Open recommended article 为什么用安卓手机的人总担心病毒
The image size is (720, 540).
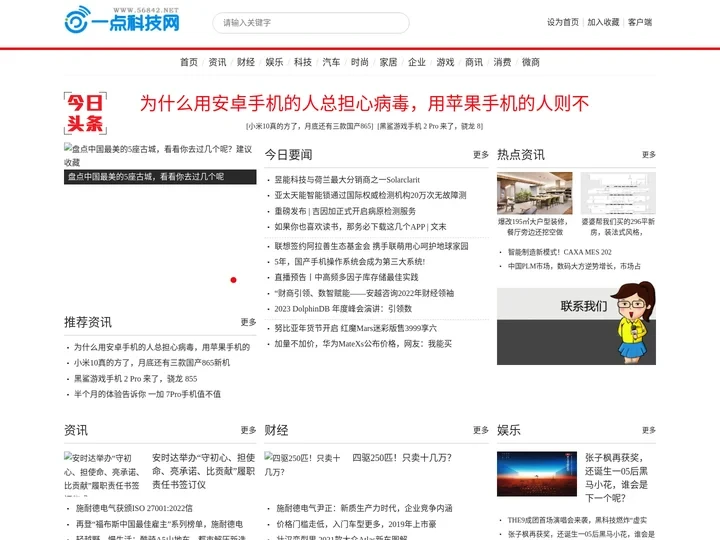(162, 347)
